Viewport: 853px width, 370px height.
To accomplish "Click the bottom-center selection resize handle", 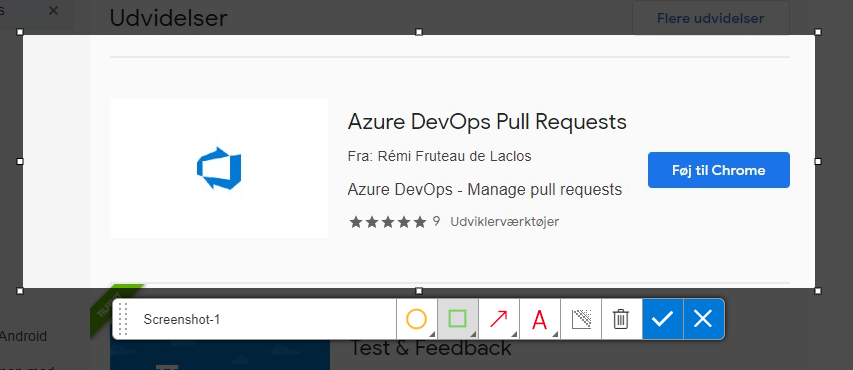I will click(x=419, y=291).
